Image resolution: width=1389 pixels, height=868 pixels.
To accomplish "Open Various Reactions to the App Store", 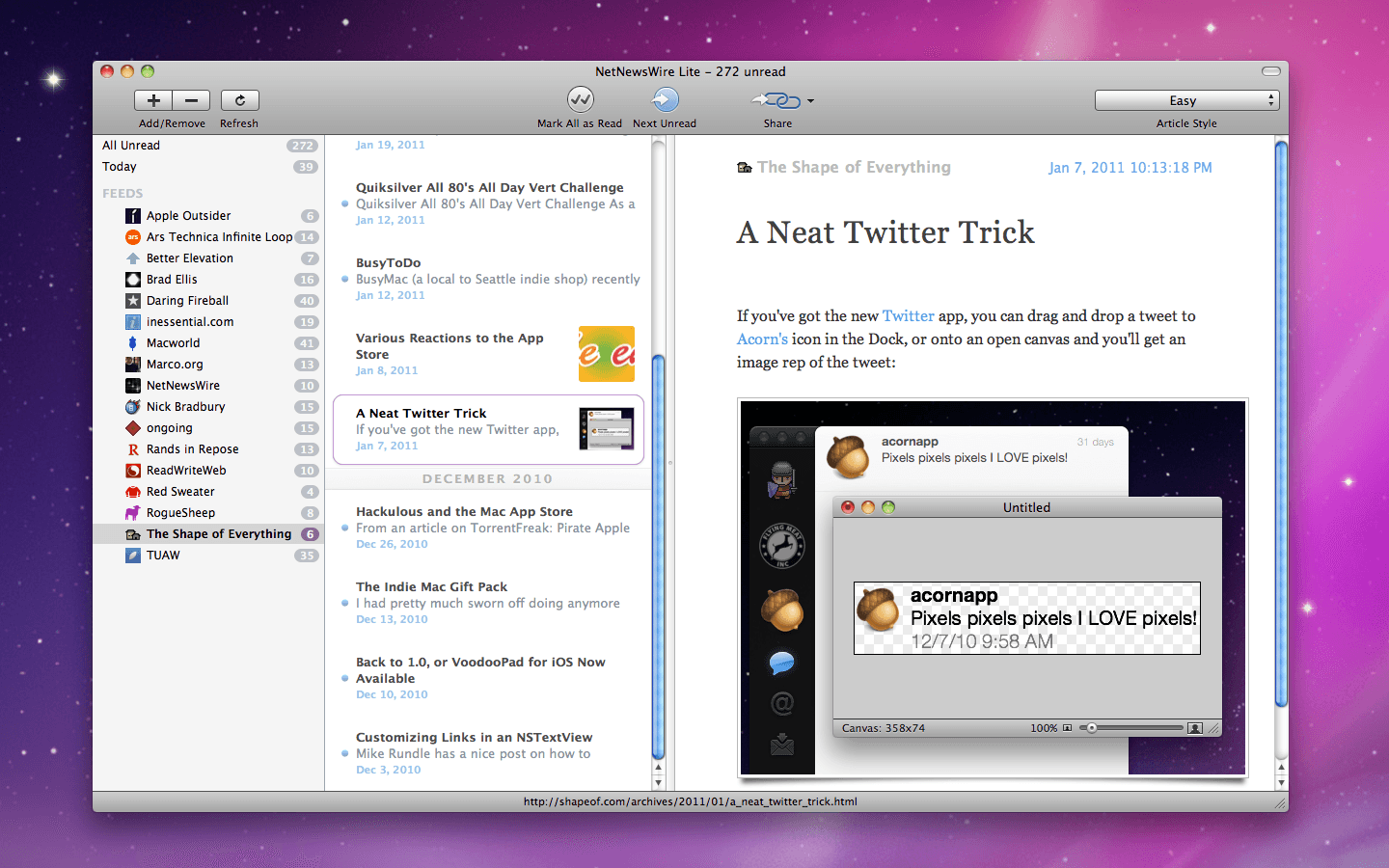I will (489, 354).
